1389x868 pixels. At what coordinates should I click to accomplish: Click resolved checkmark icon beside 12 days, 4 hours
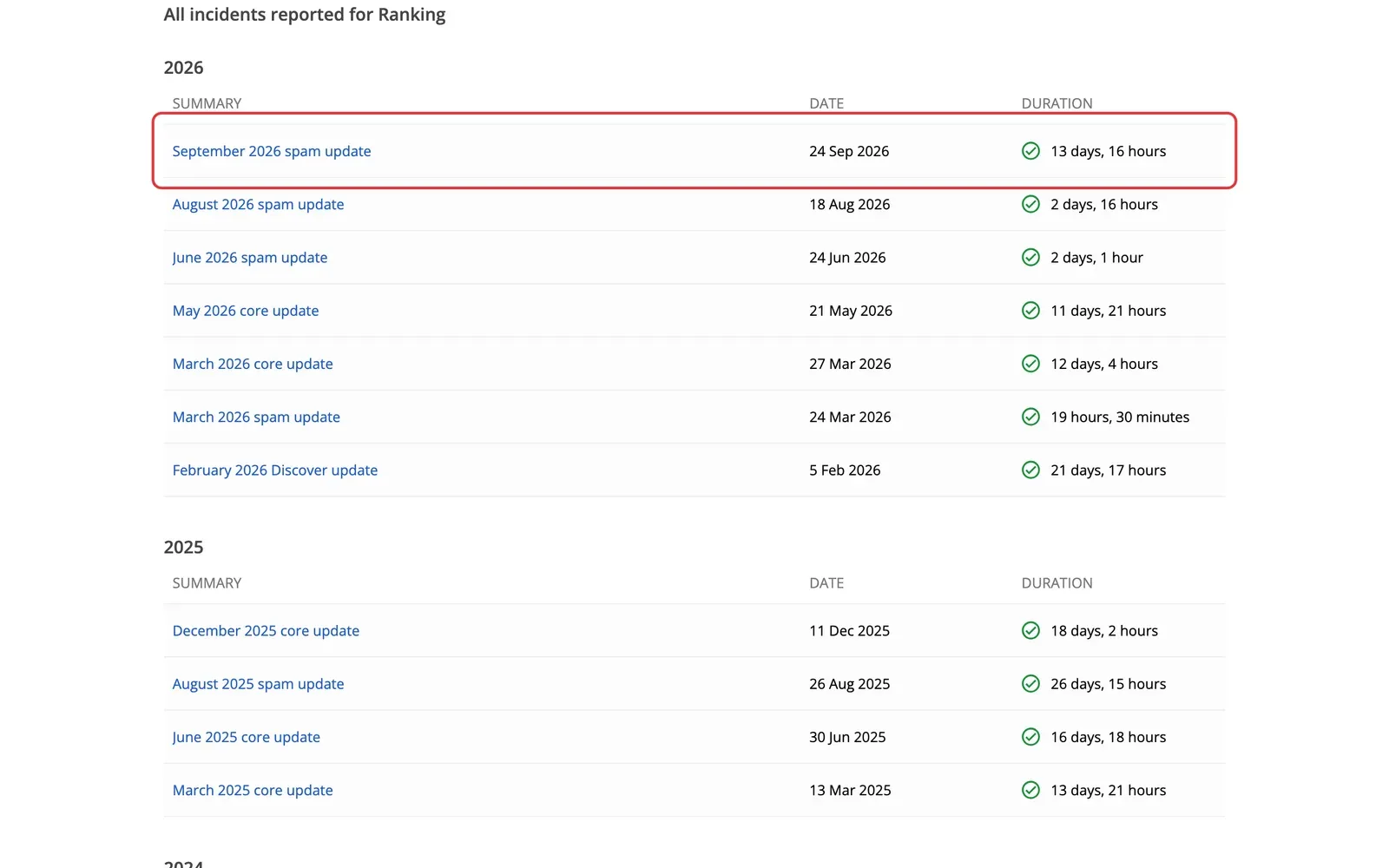click(x=1030, y=364)
